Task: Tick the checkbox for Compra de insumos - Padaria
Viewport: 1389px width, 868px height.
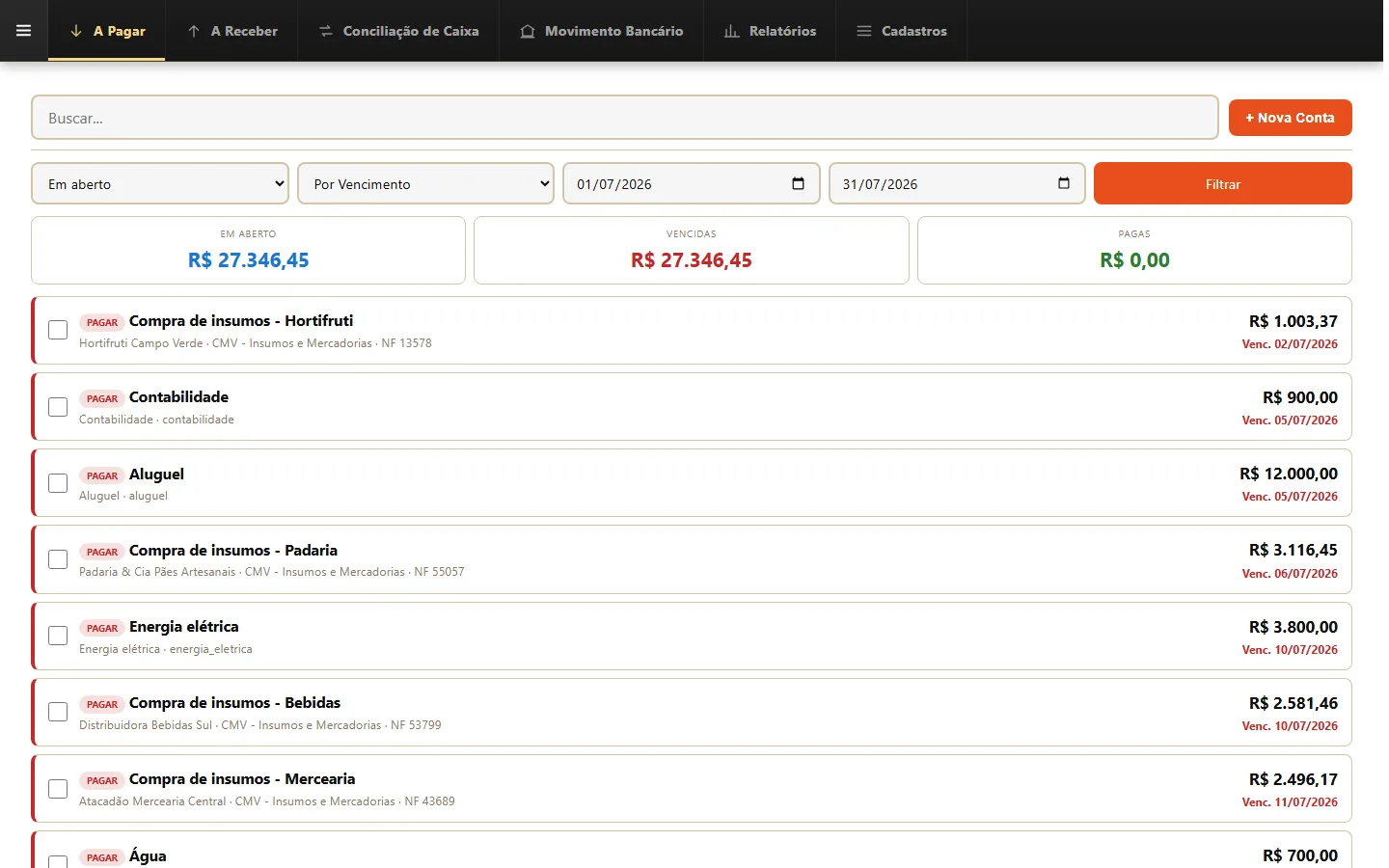Action: click(x=58, y=559)
